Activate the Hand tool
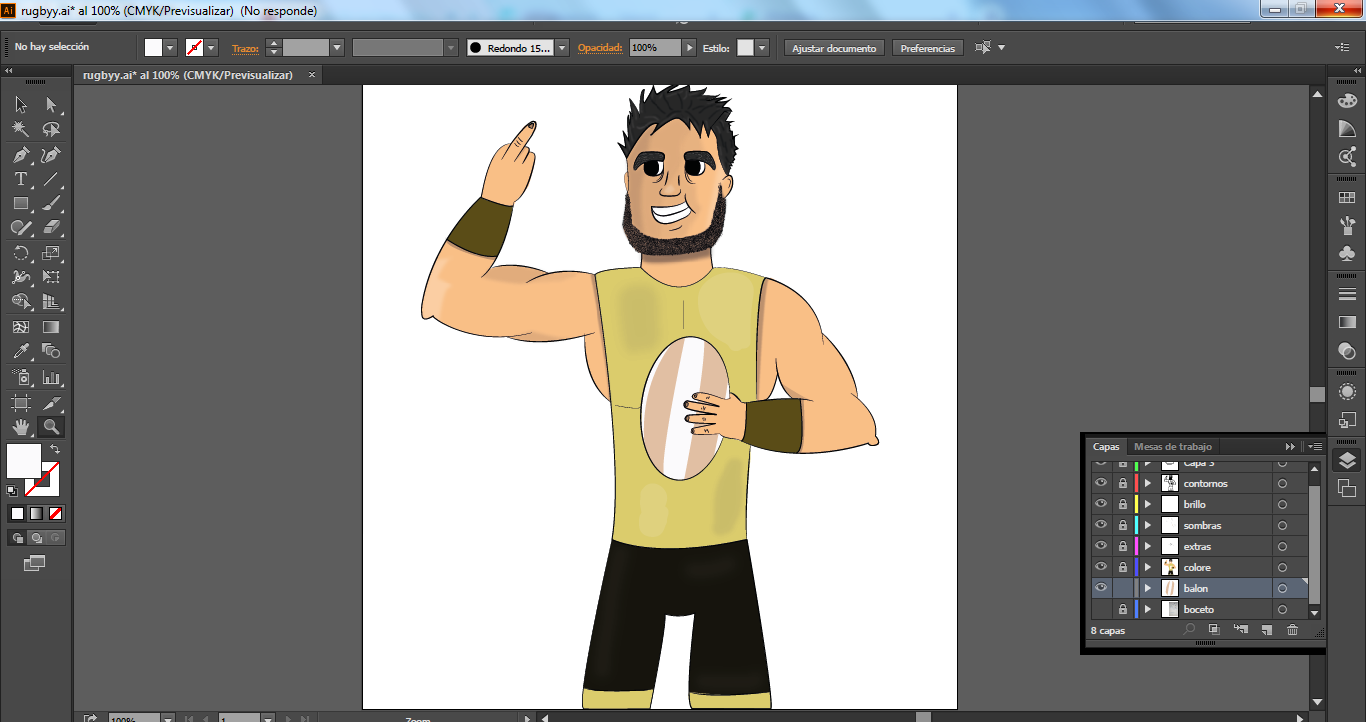Screen dimensions: 1366x722 (21, 427)
